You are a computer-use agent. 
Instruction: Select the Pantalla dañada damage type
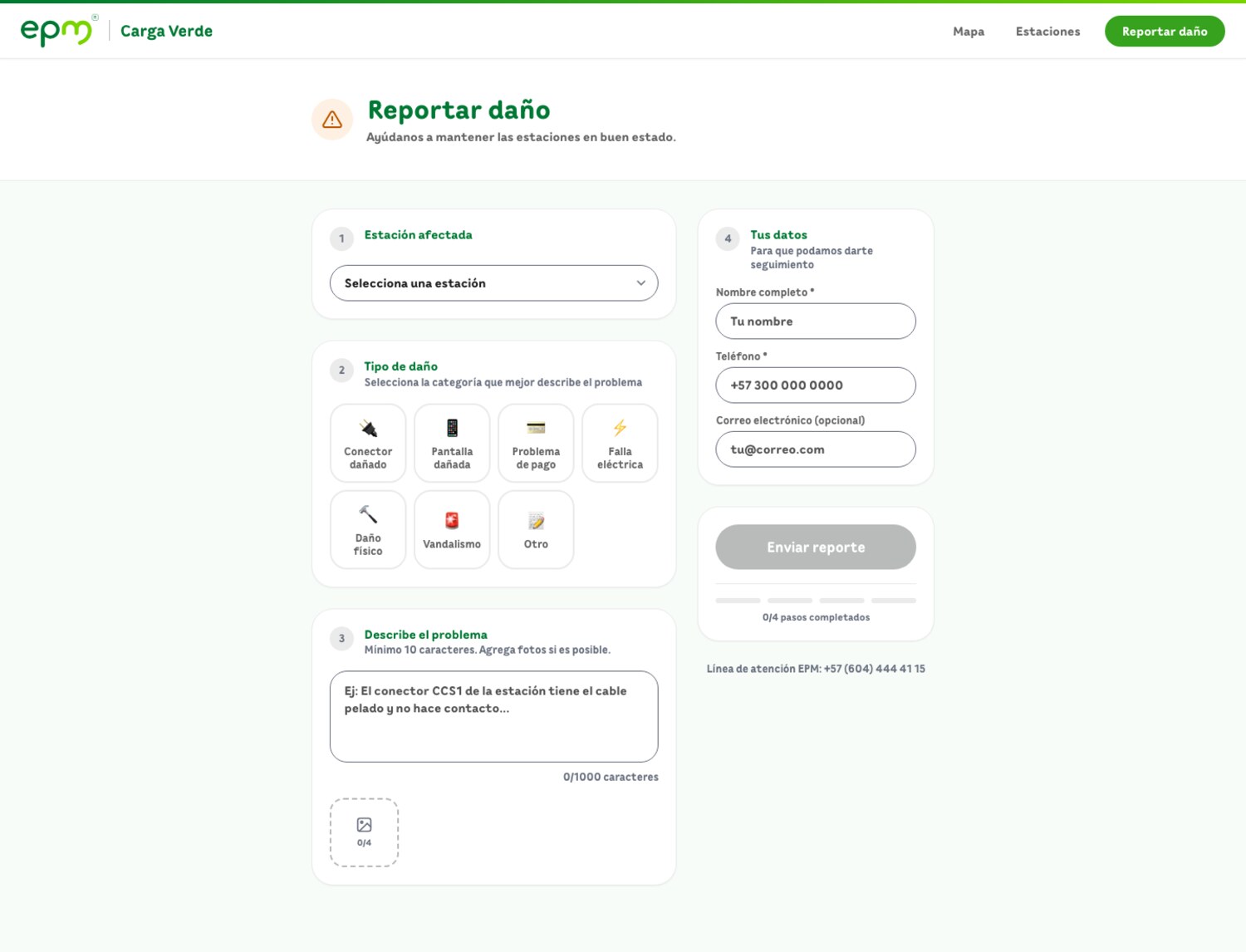coord(452,444)
